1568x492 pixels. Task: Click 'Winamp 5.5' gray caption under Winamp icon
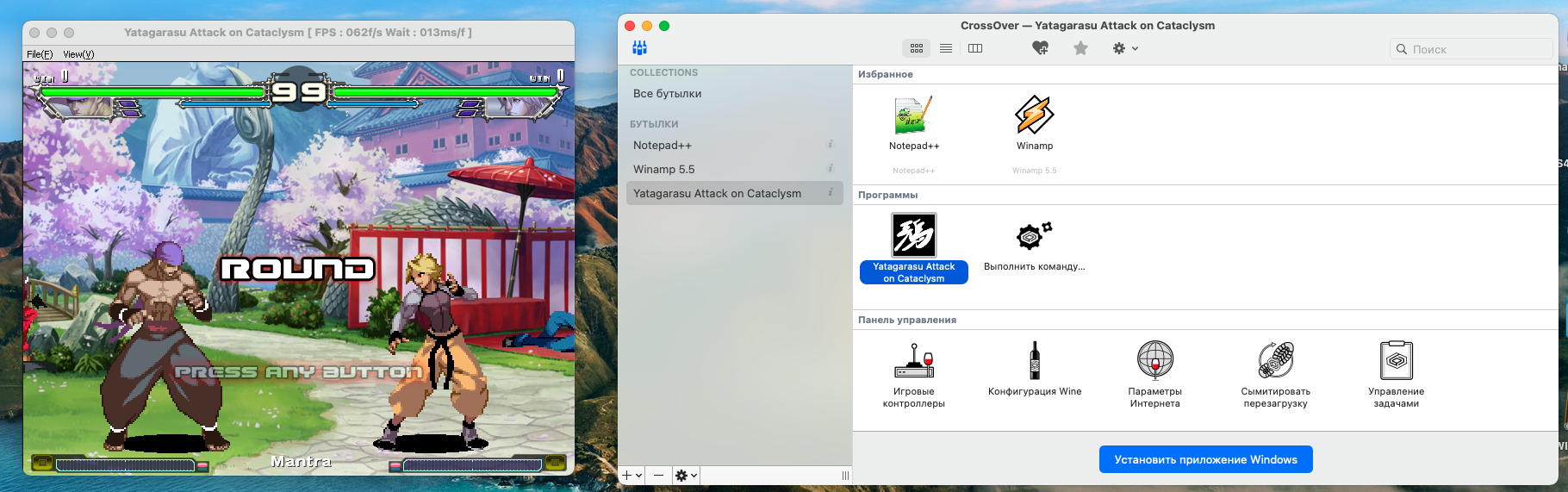(x=1035, y=171)
